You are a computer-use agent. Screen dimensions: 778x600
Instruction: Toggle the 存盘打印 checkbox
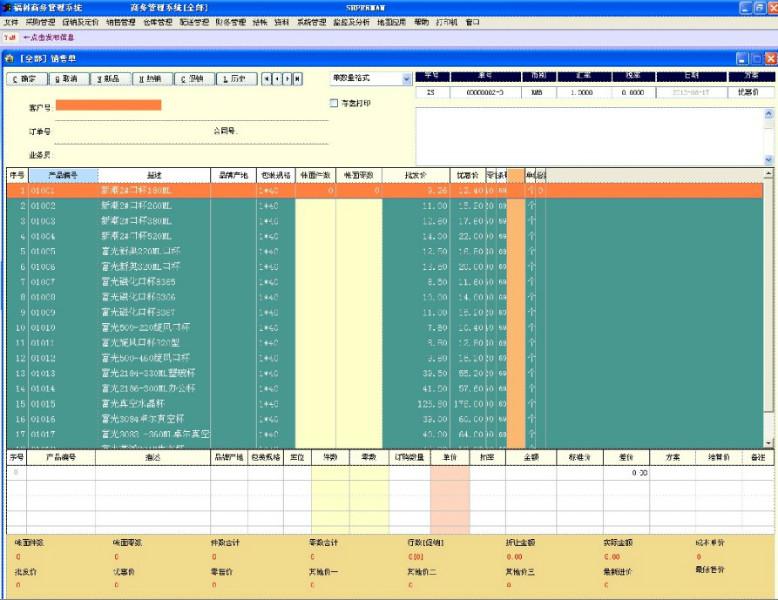pyautogui.click(x=334, y=102)
